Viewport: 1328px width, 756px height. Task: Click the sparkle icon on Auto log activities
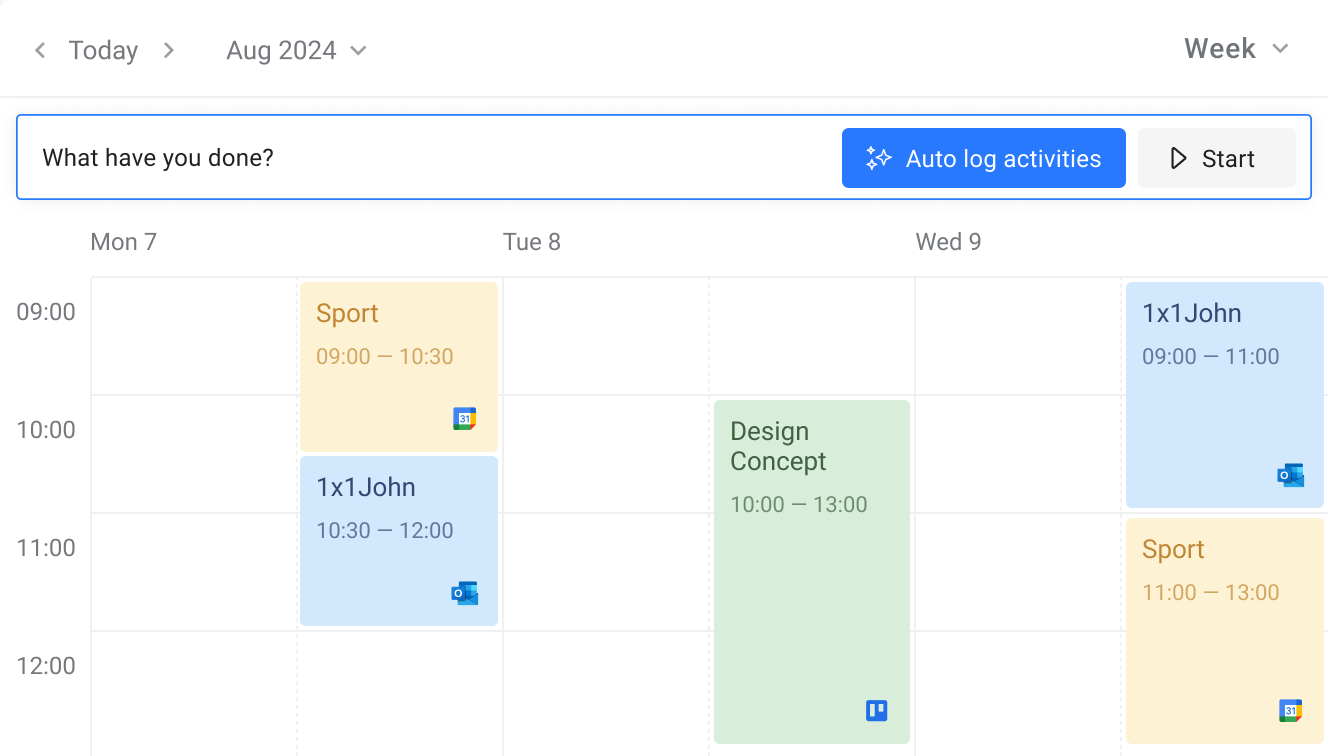[x=878, y=157]
